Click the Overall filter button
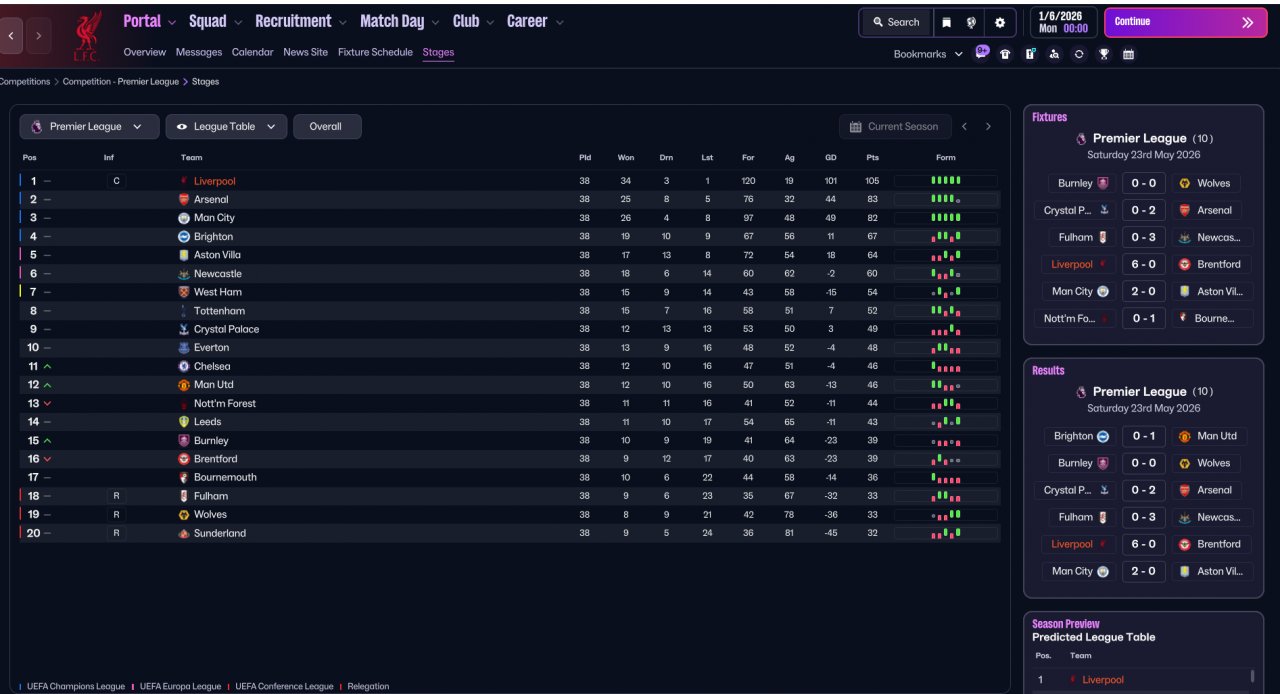1280x694 pixels. coord(326,127)
